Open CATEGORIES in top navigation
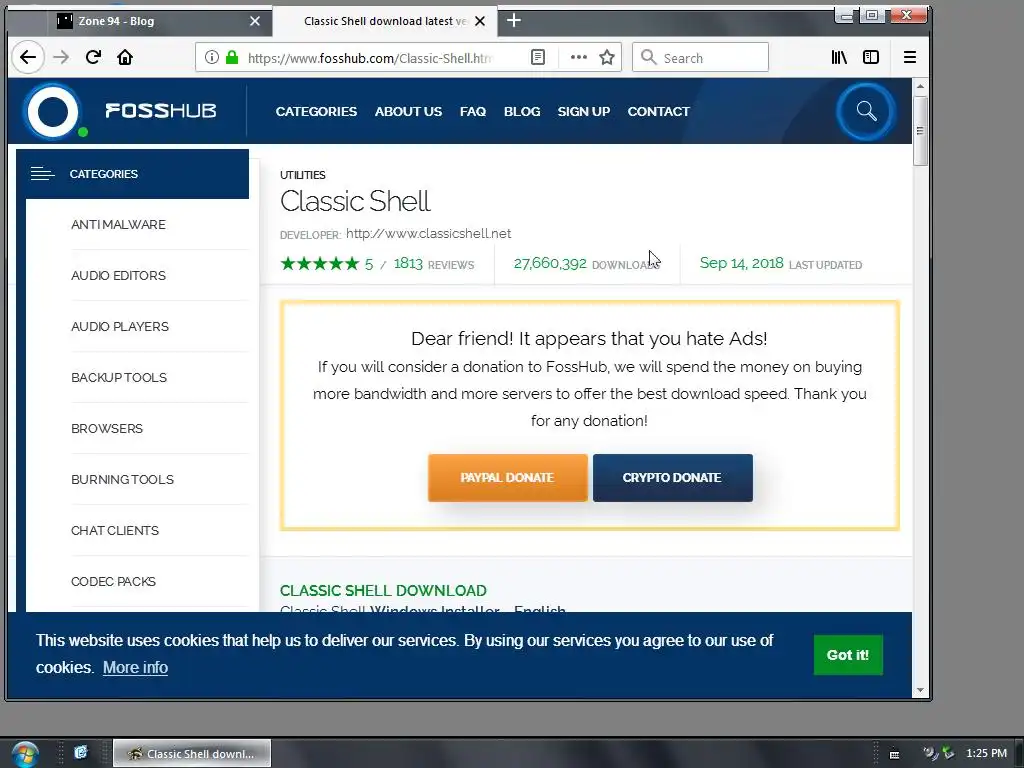The width and height of the screenshot is (1024, 768). 316,112
